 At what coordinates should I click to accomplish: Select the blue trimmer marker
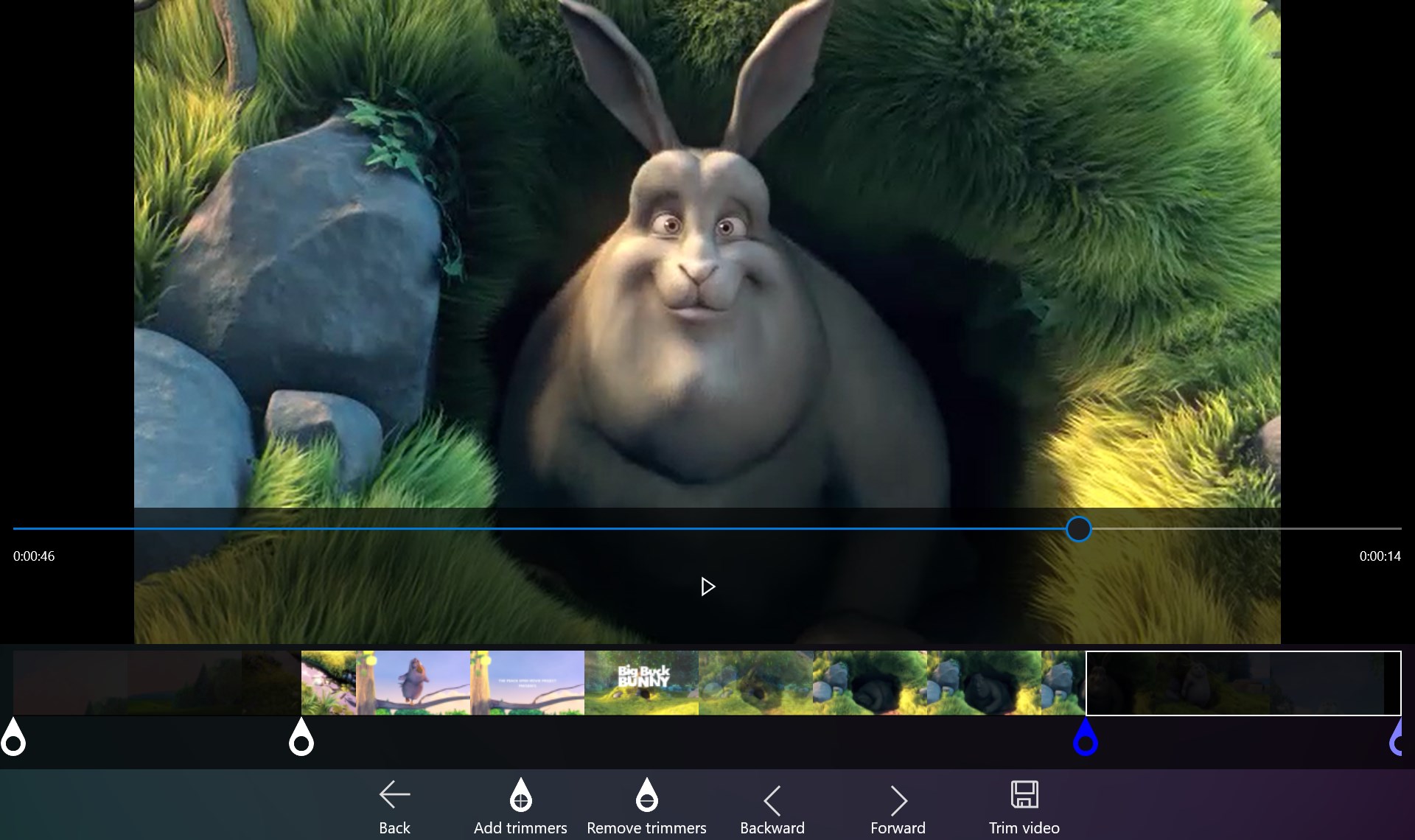pos(1086,736)
